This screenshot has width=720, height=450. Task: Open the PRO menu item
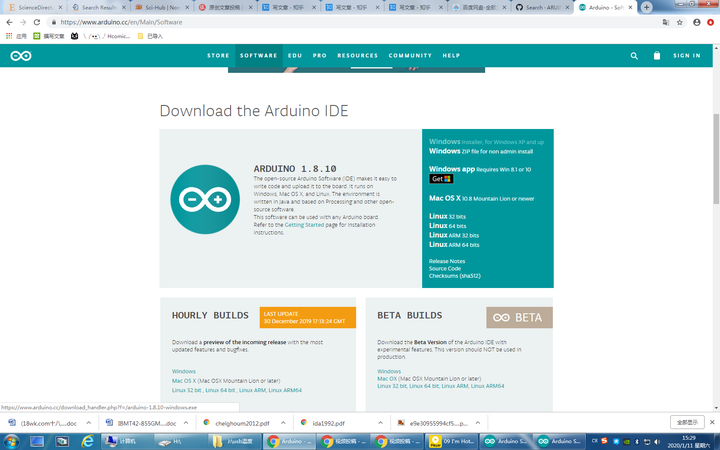320,56
